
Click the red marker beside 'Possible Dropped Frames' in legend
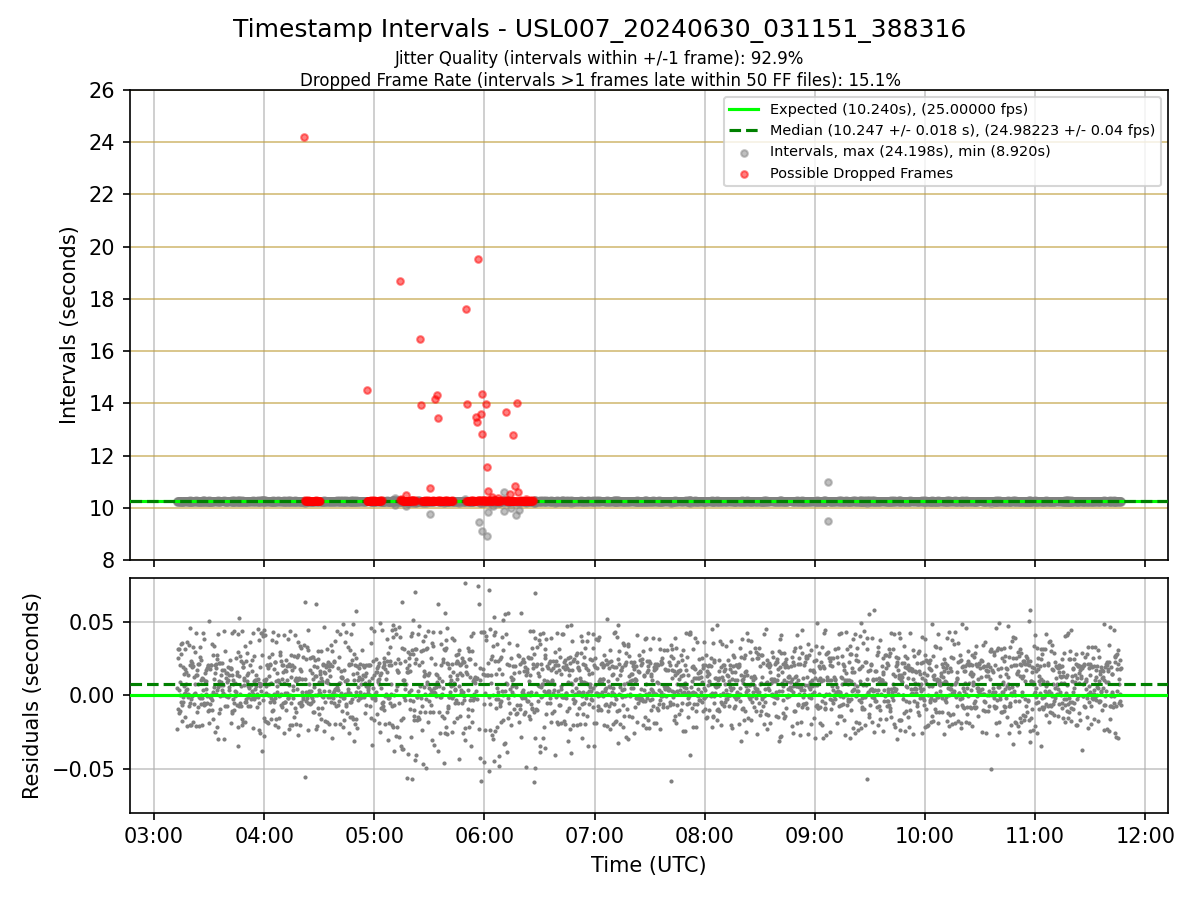(x=746, y=173)
